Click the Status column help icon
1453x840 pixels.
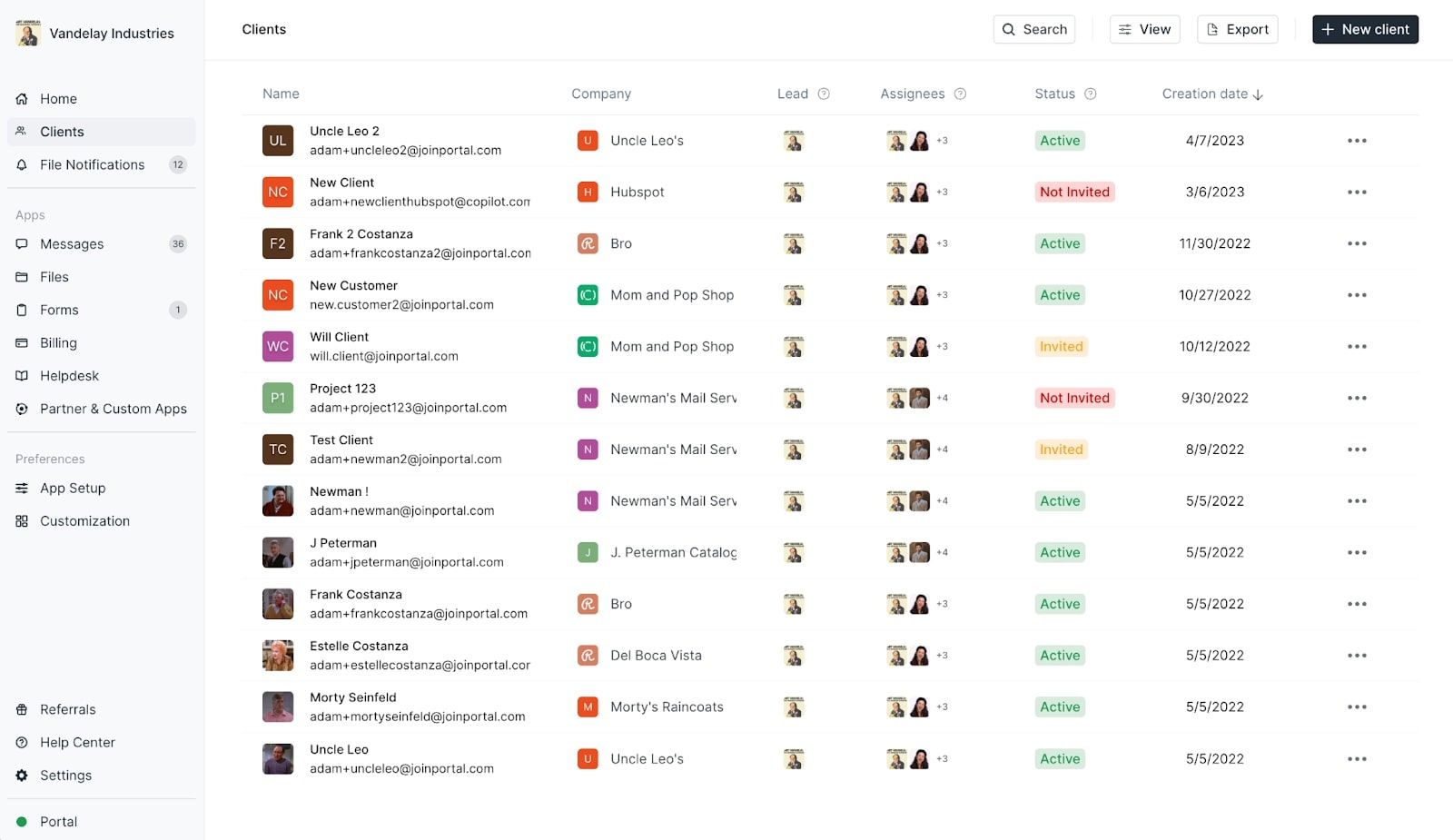[1089, 94]
